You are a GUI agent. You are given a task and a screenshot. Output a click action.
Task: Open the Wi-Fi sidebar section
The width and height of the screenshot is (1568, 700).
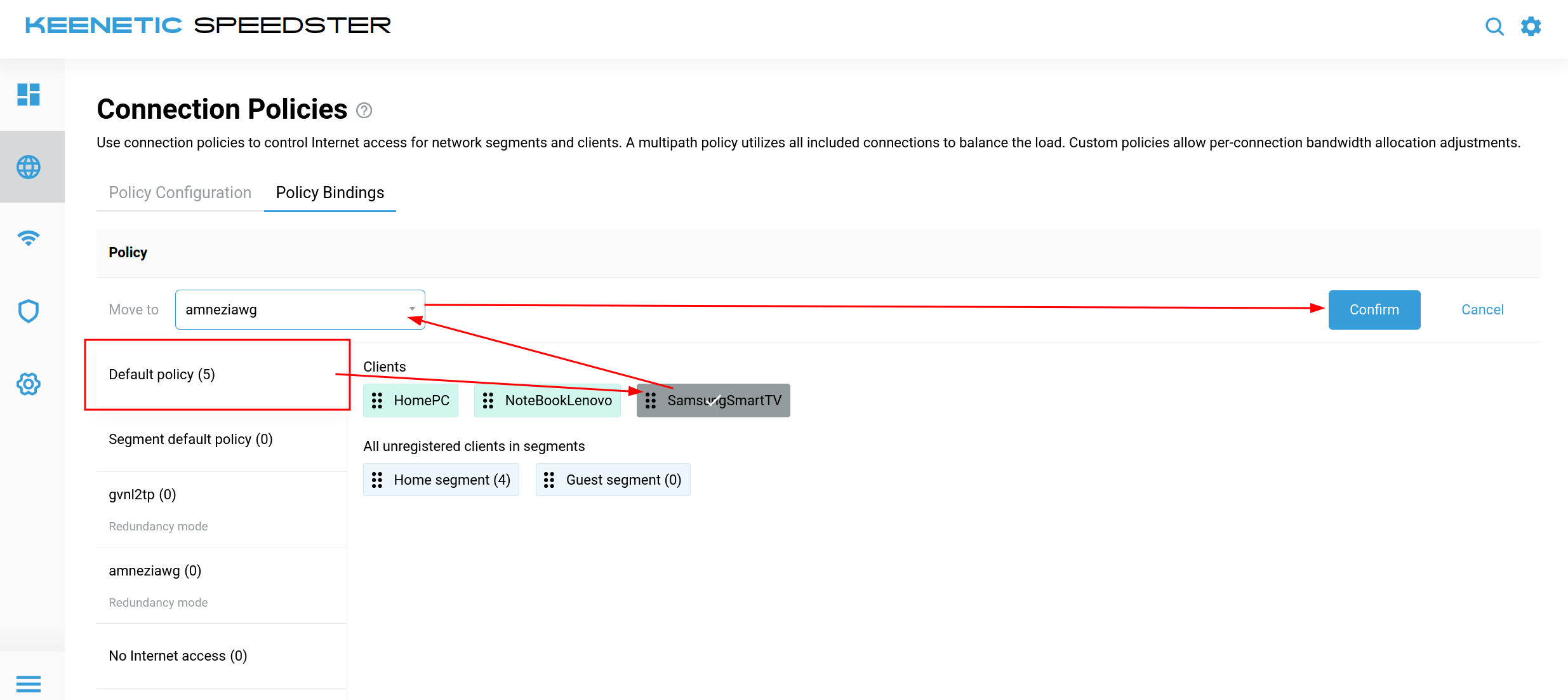pyautogui.click(x=29, y=238)
